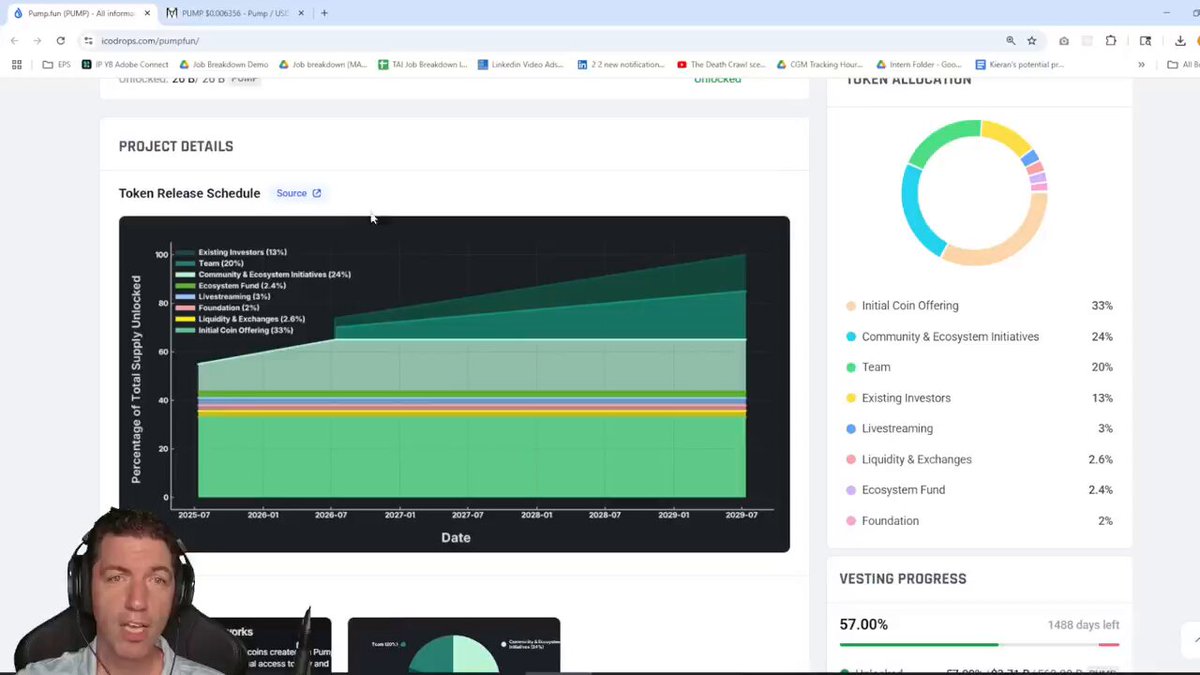Click the Foundation legend dot

tap(851, 521)
